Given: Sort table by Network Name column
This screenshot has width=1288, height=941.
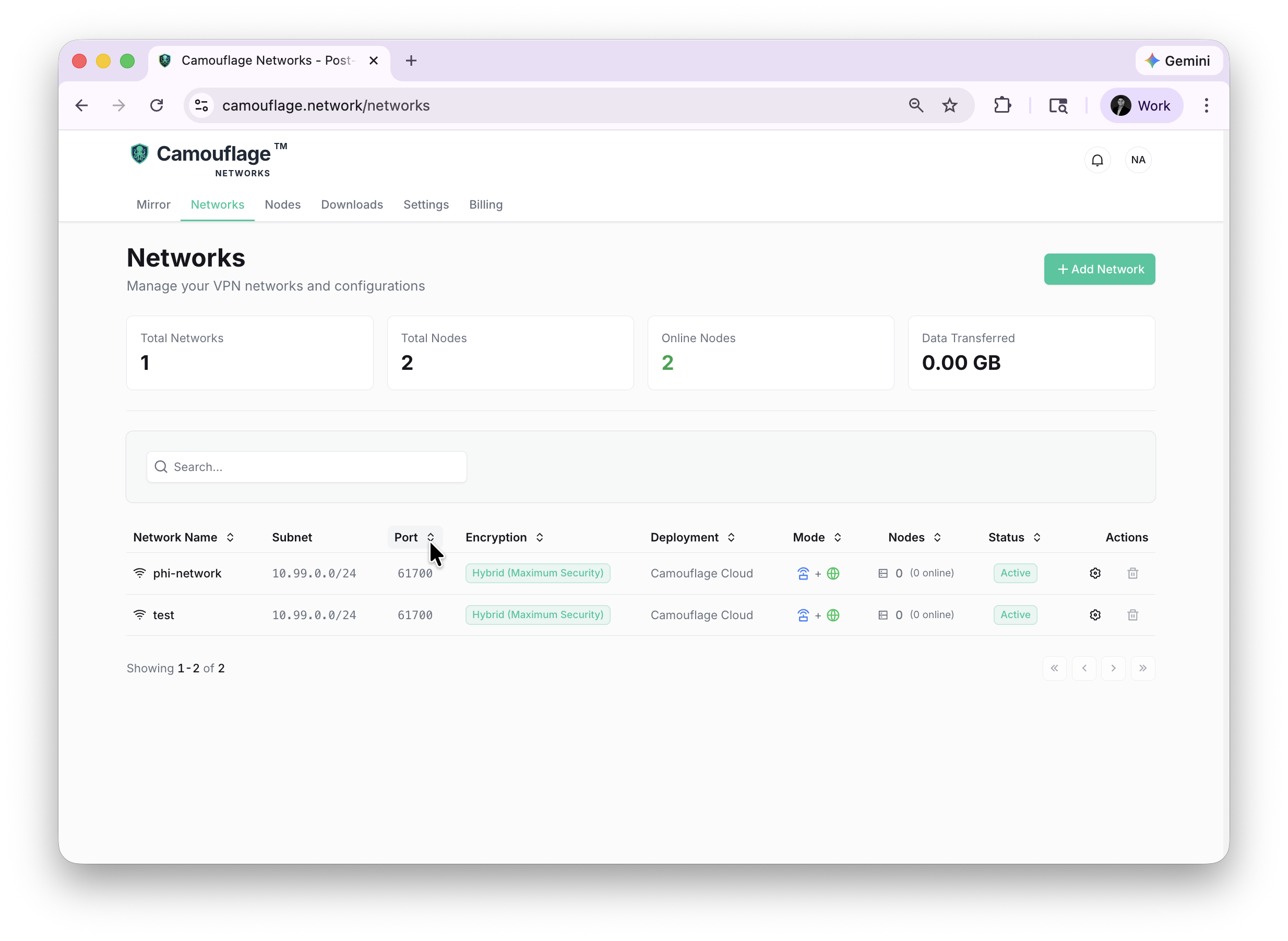Looking at the screenshot, I should (184, 537).
